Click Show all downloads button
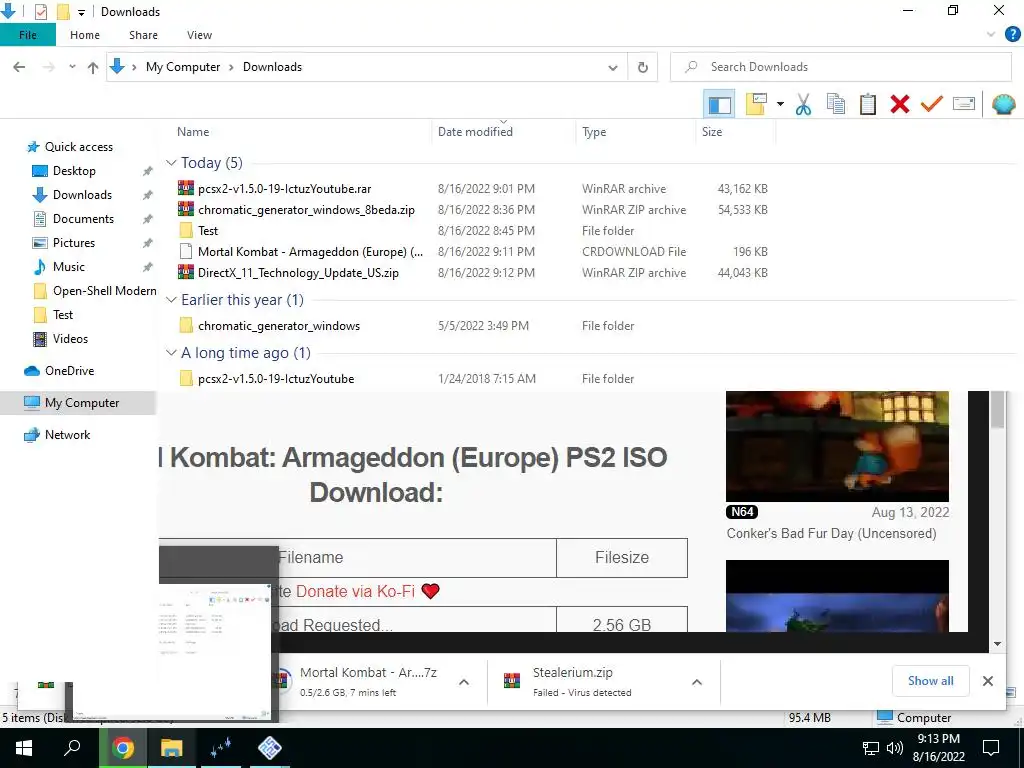Screen dimensions: 1024x768 (931, 681)
